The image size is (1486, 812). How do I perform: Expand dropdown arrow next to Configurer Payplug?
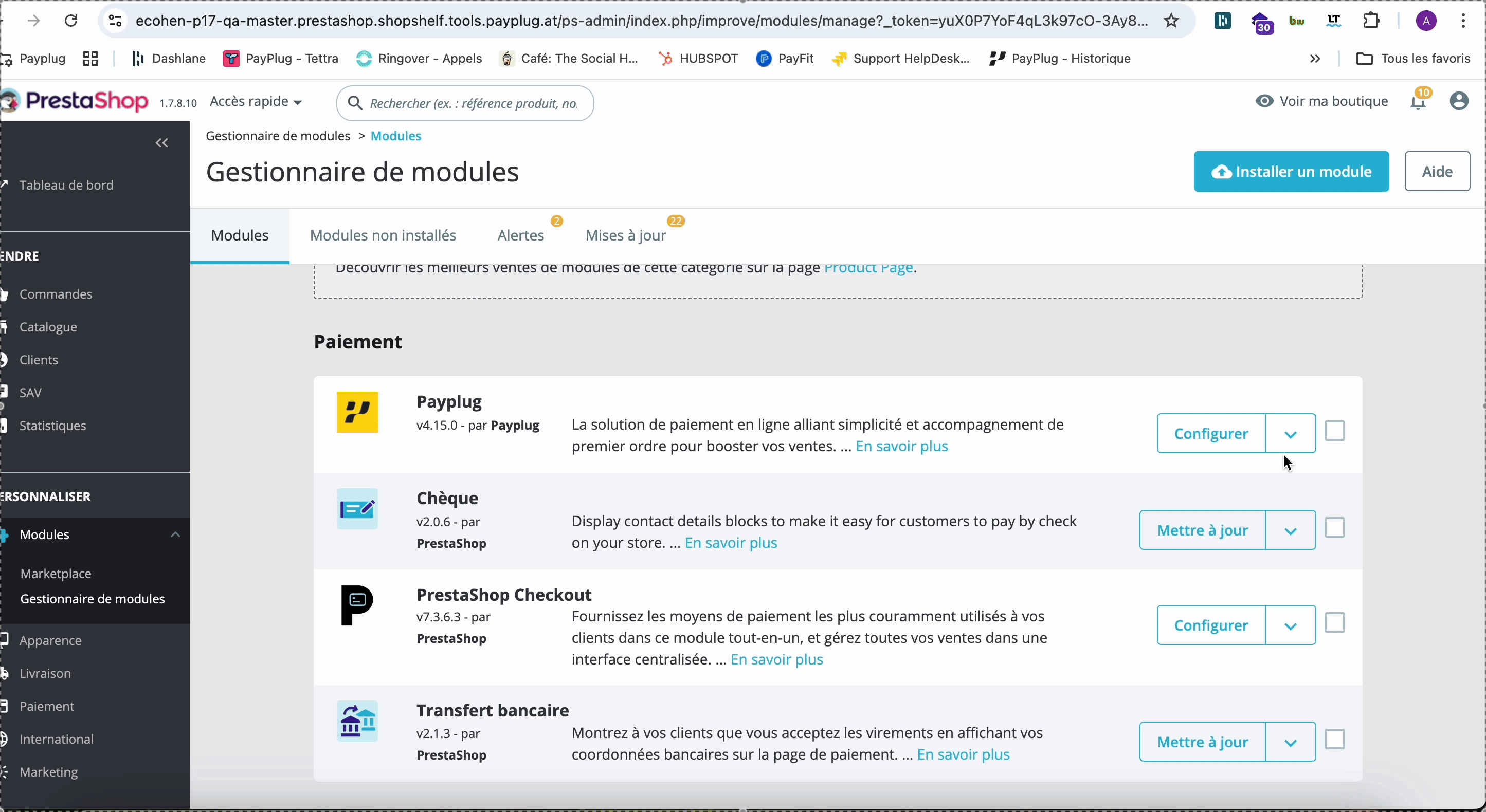coord(1290,432)
